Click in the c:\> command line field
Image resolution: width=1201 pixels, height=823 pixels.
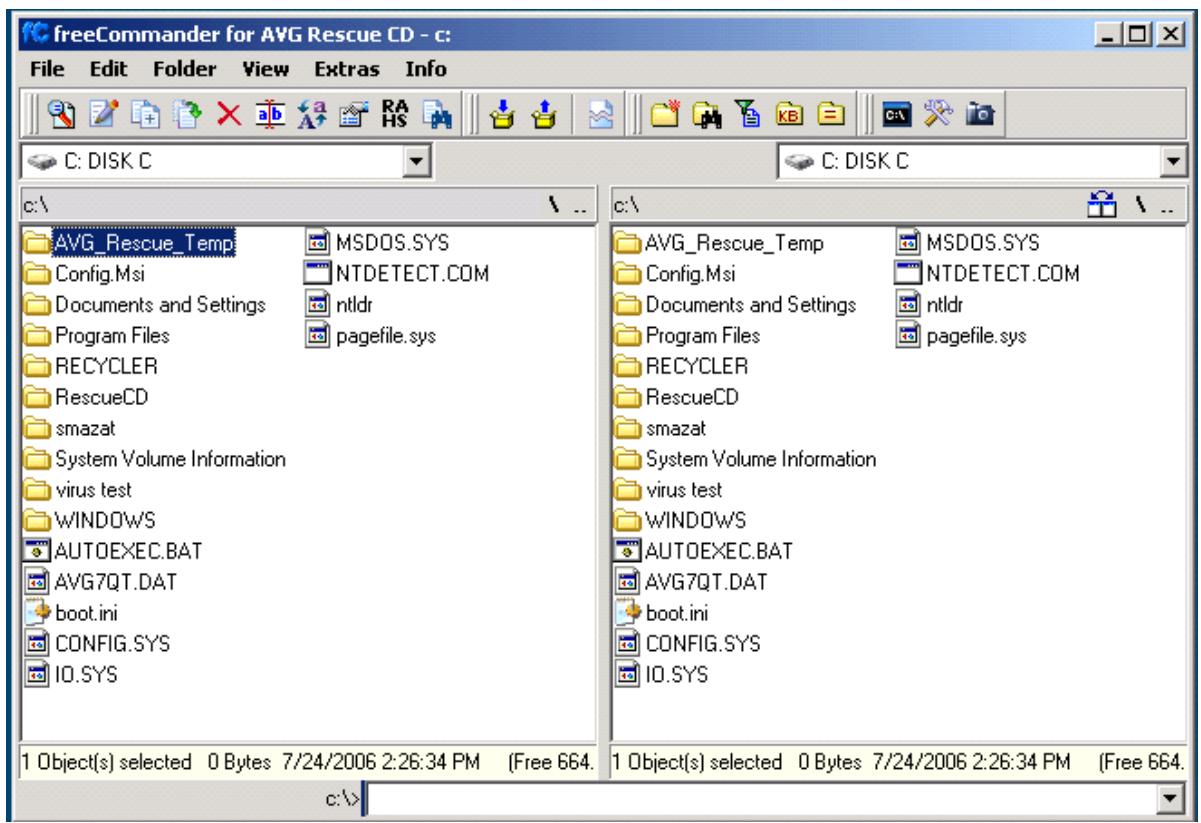[x=766, y=799]
